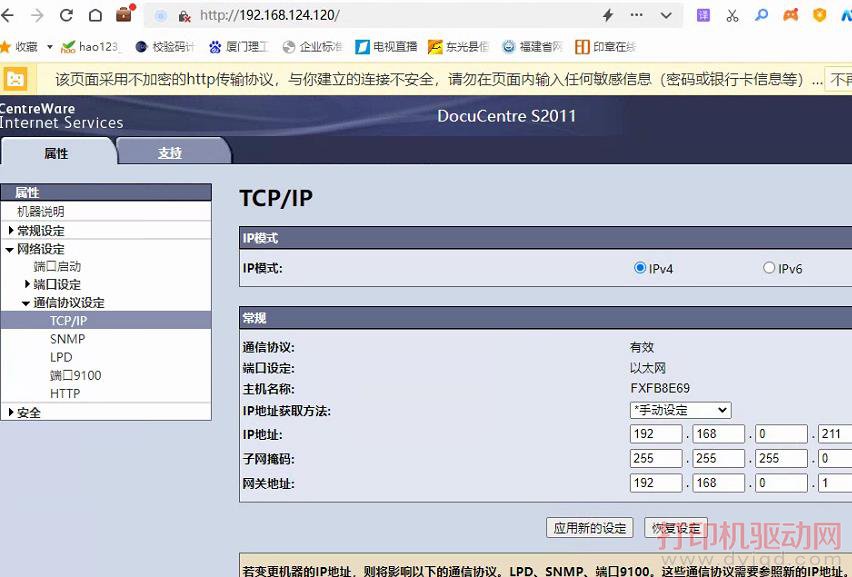Switch to the 支持 tab
Viewport: 852px width, 577px height.
(x=170, y=153)
